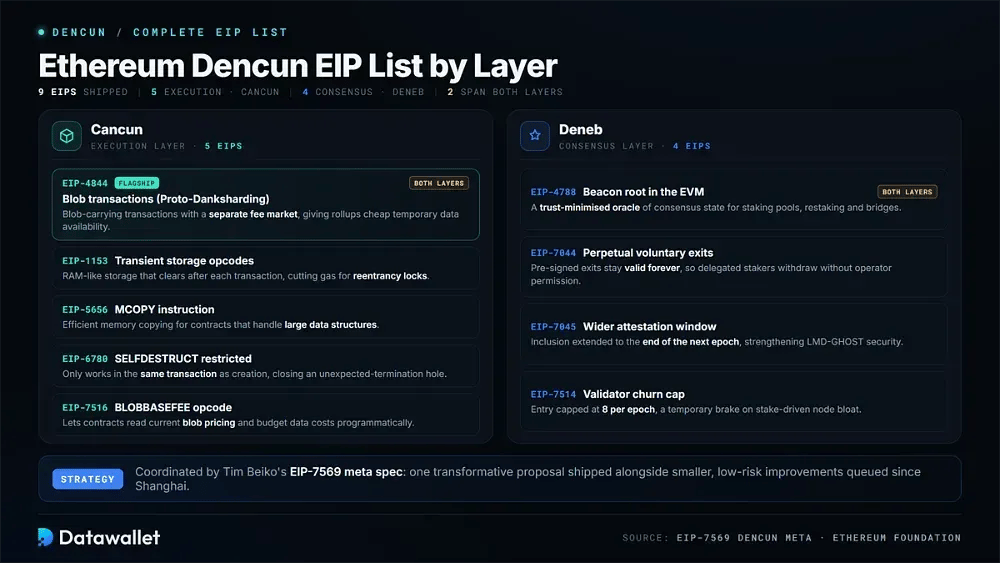Screen dimensions: 1000x563
Task: Select 'Validator churn cap' title
Action: point(634,395)
